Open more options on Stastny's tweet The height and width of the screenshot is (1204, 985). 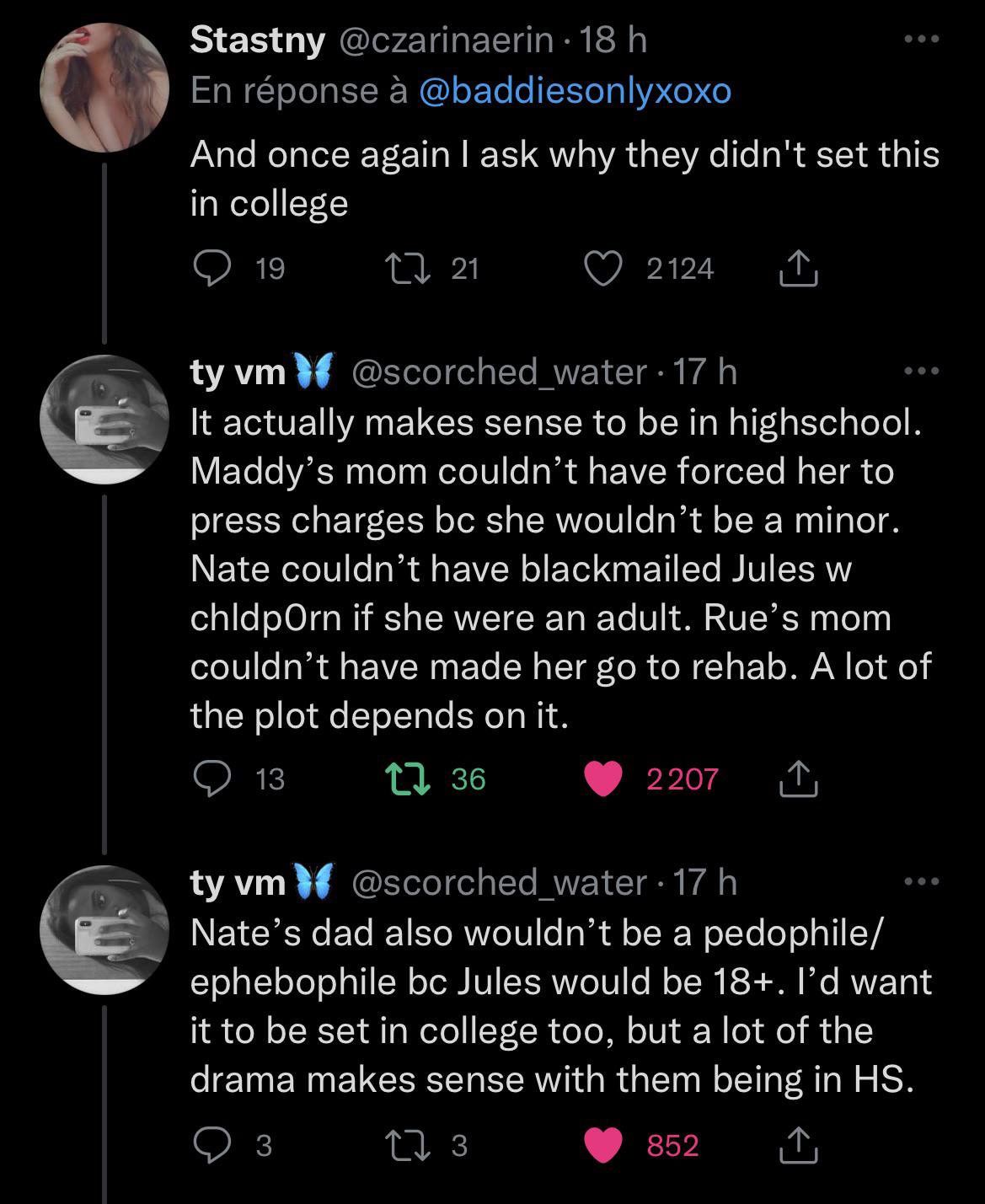tap(921, 40)
